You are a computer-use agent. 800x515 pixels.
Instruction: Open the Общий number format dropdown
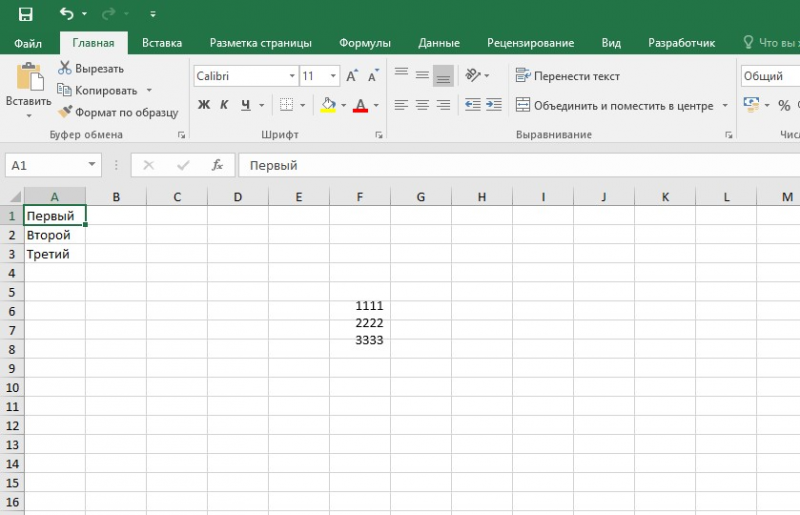pyautogui.click(x=770, y=76)
